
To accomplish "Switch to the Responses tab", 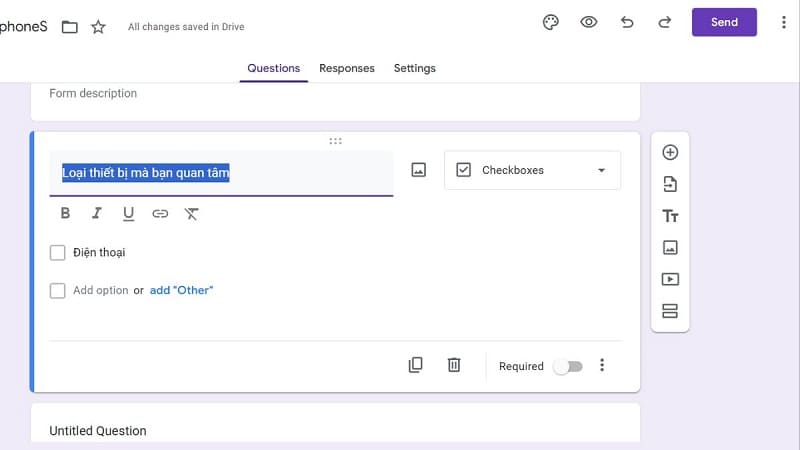I will tap(346, 68).
